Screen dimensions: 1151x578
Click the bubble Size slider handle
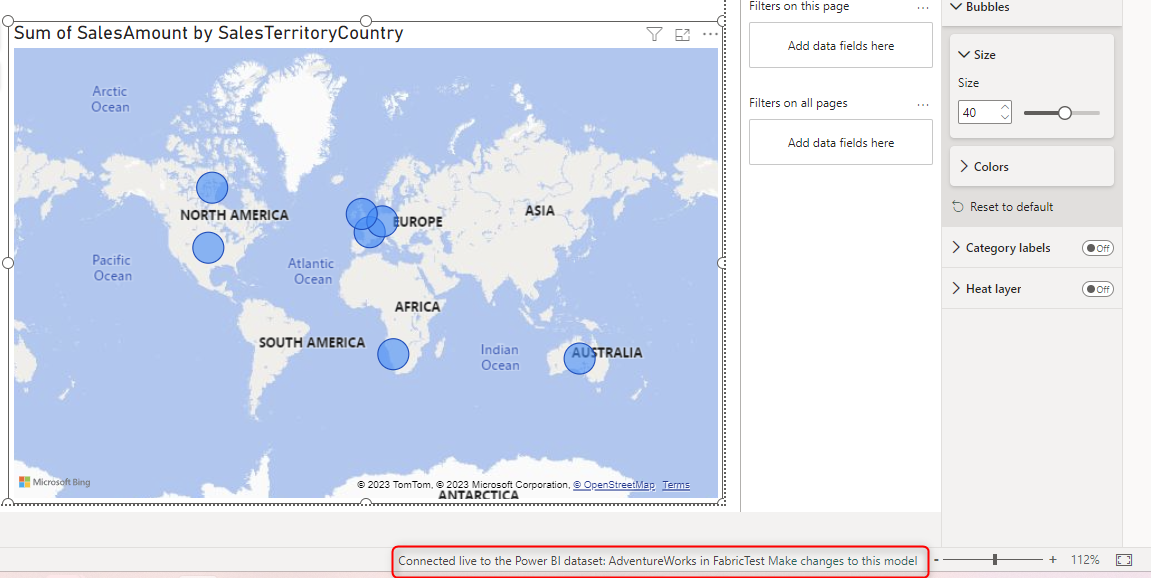[1065, 113]
